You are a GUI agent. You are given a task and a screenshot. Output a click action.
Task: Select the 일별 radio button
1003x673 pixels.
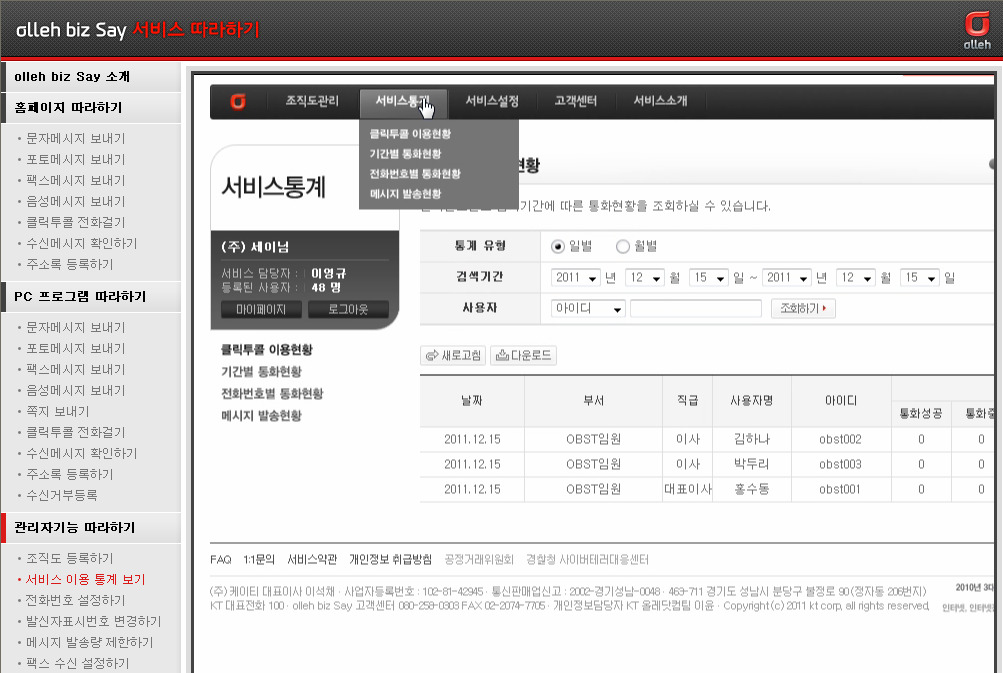click(558, 246)
